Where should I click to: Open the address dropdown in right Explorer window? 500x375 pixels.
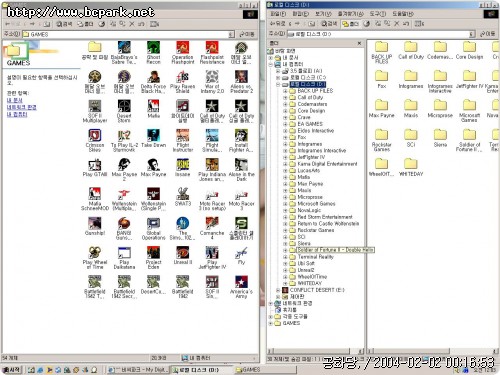(472, 34)
